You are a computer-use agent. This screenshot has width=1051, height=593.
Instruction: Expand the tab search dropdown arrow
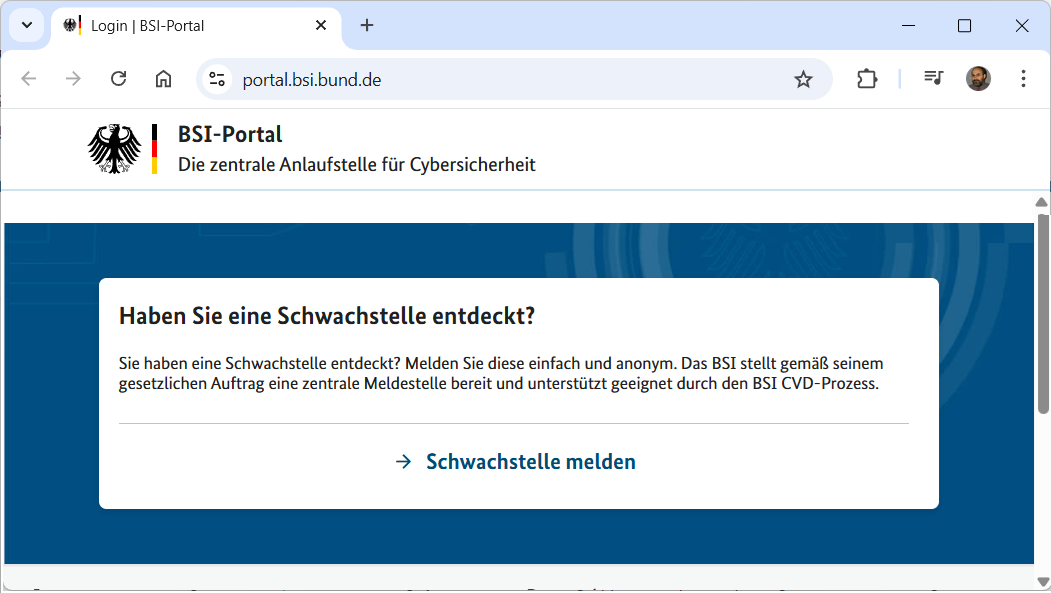27,26
